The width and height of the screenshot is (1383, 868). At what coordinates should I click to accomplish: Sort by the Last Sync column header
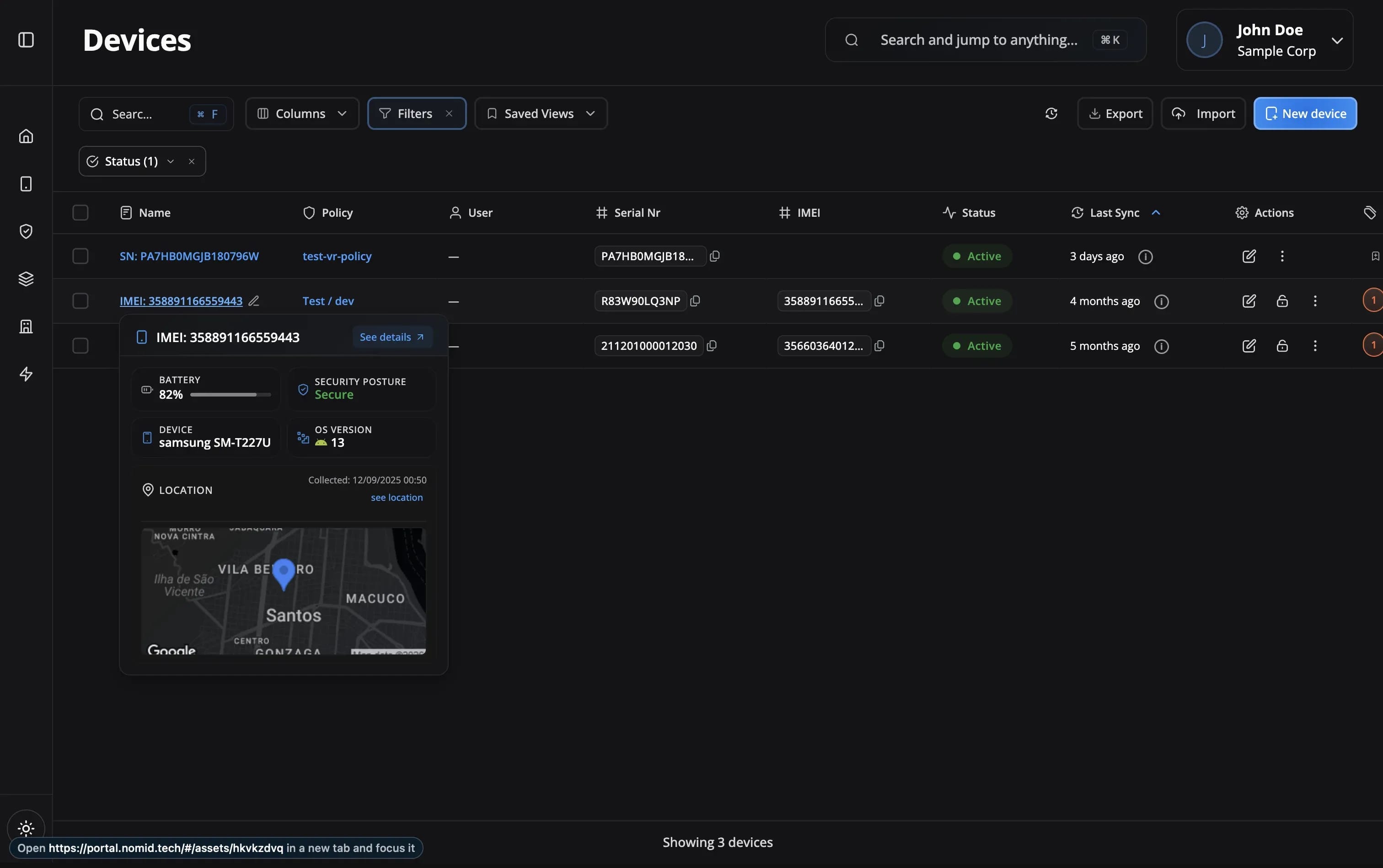1115,213
